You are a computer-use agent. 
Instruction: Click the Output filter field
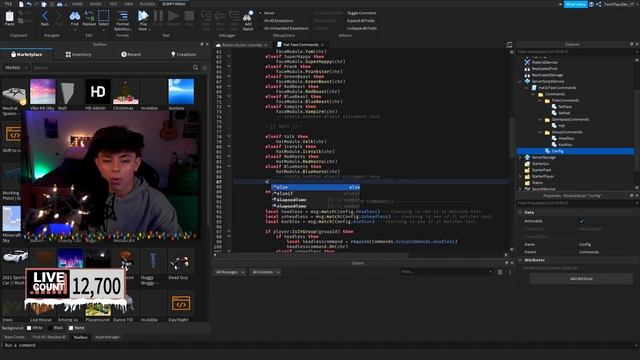click(x=447, y=272)
